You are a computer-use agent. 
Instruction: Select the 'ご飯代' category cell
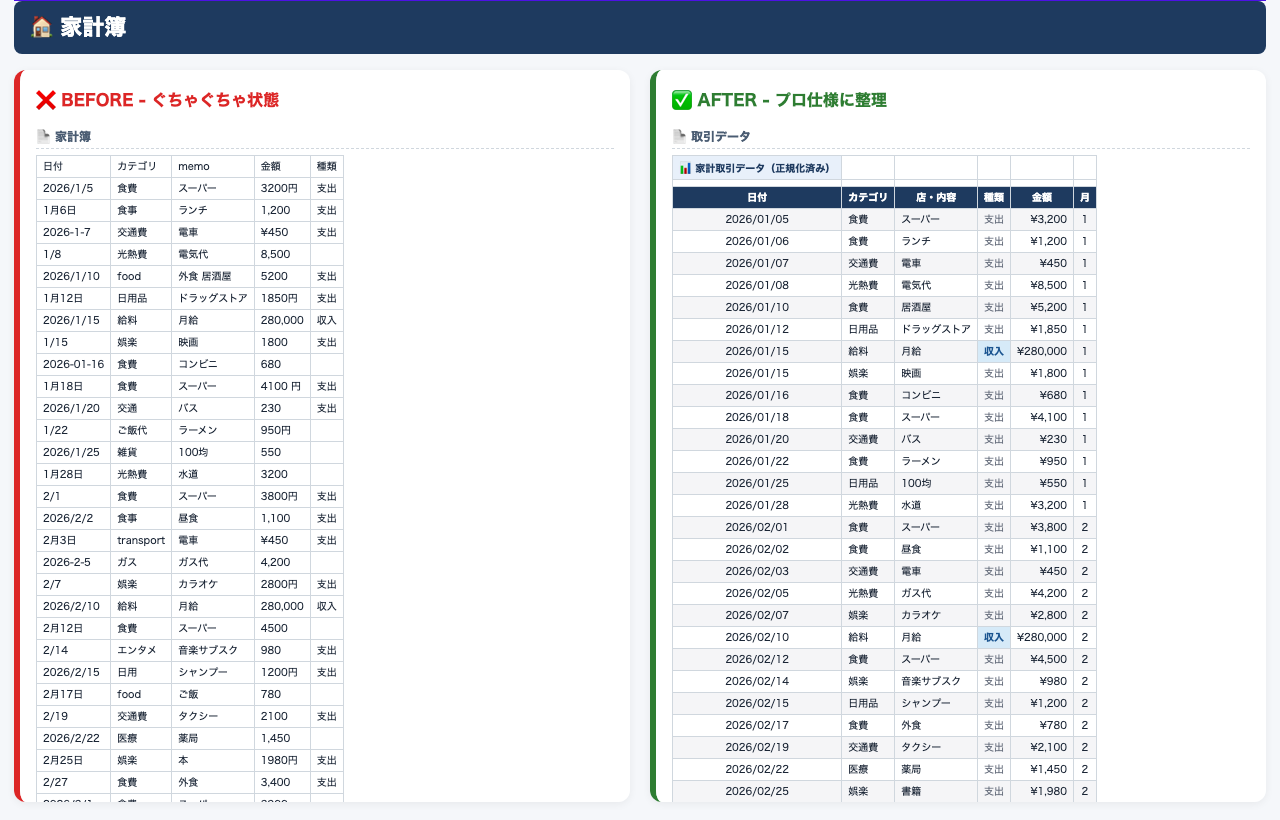click(x=141, y=430)
